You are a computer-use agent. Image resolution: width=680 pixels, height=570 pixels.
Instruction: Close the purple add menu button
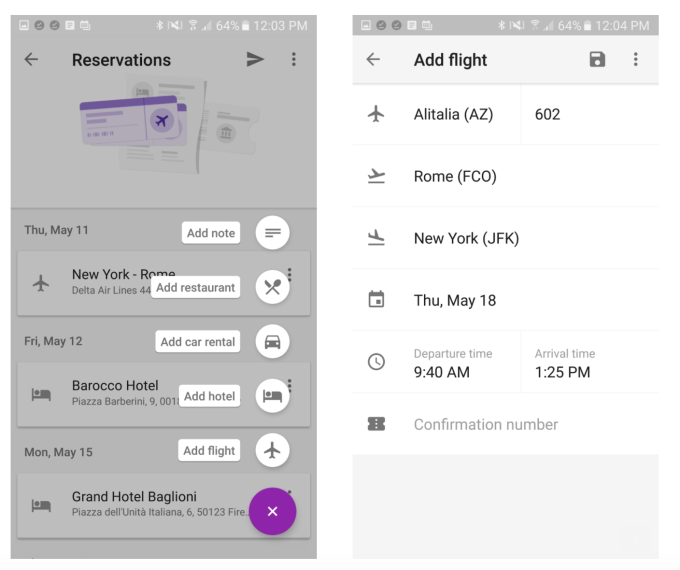click(x=272, y=511)
